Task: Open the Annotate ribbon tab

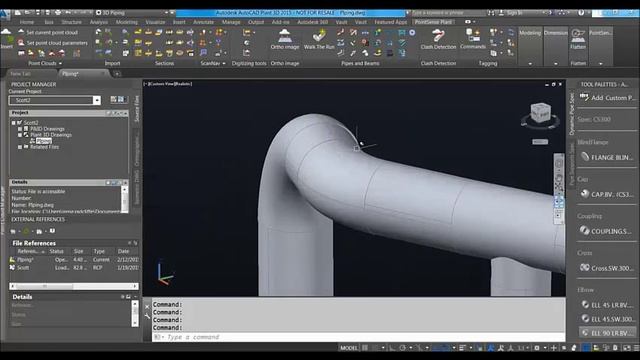Action: click(203, 22)
